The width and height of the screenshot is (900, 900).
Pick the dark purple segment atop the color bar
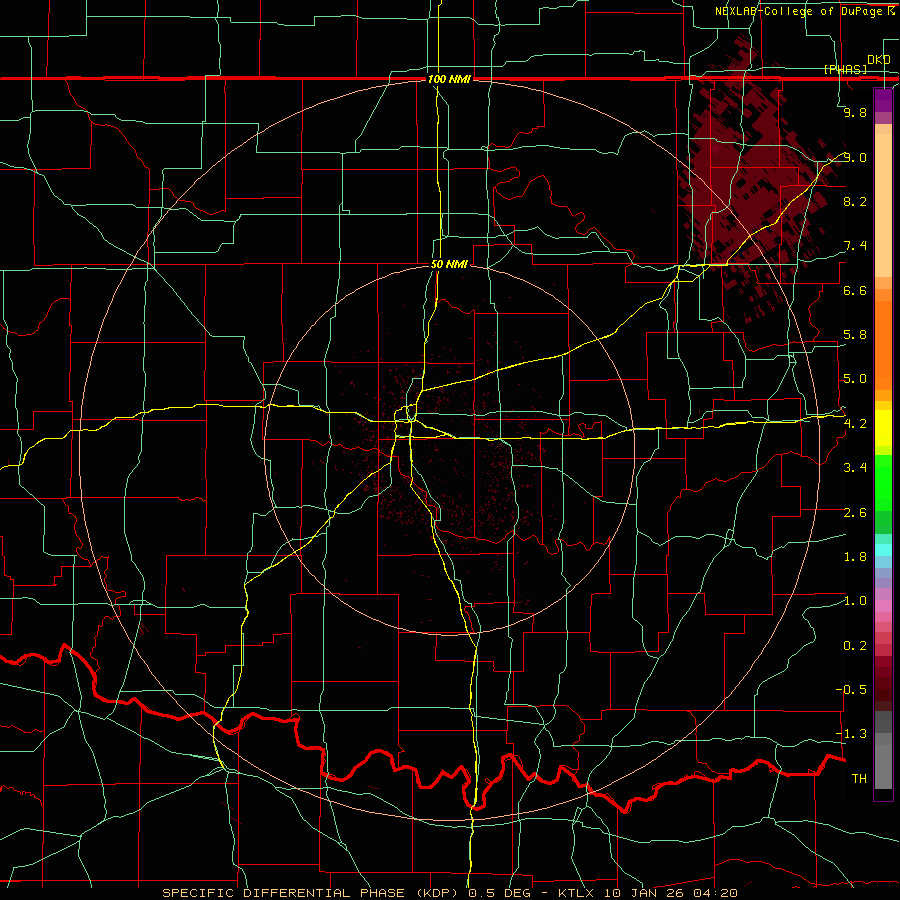point(883,100)
